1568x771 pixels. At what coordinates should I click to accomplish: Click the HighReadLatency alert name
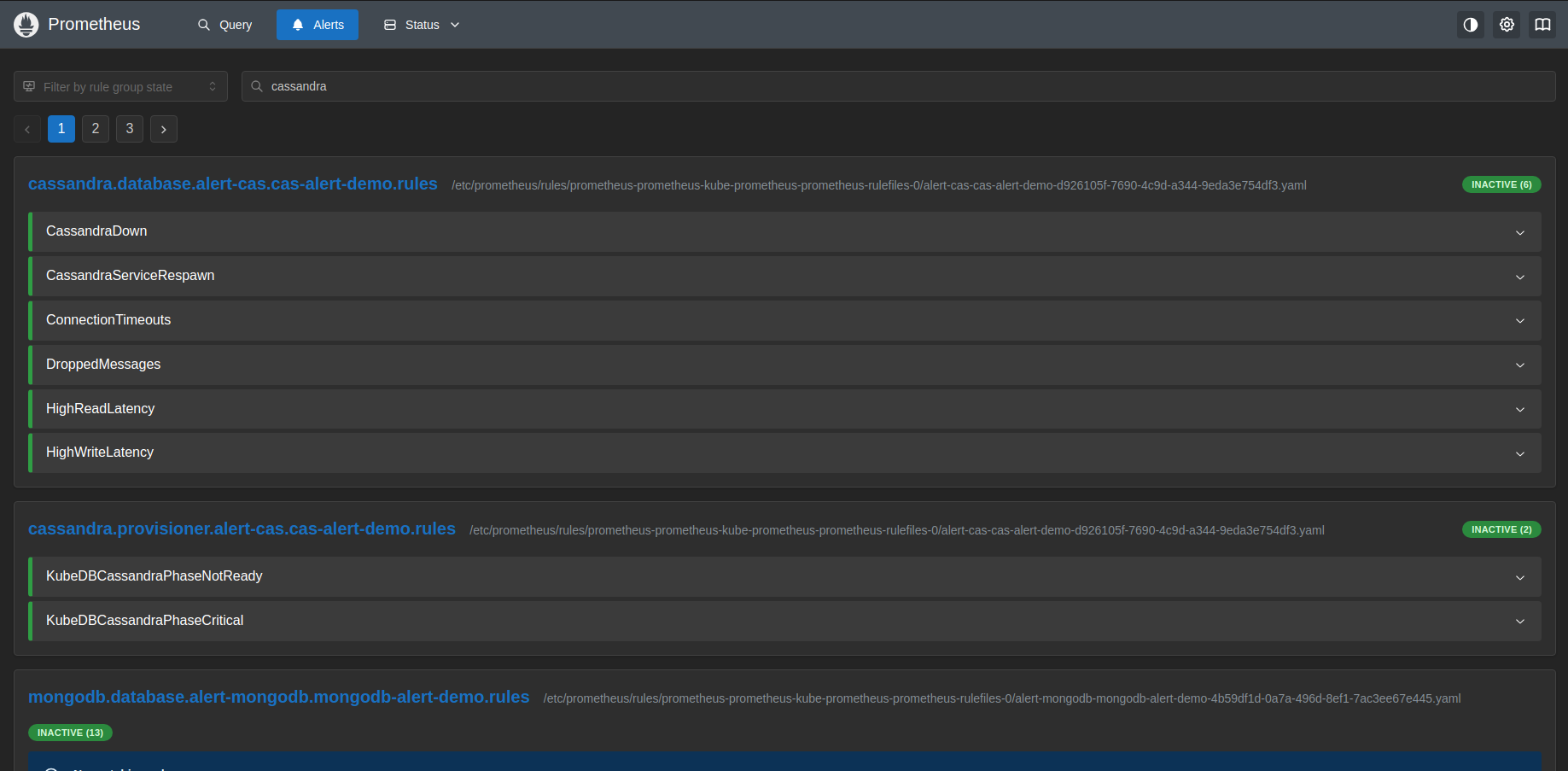pos(100,409)
